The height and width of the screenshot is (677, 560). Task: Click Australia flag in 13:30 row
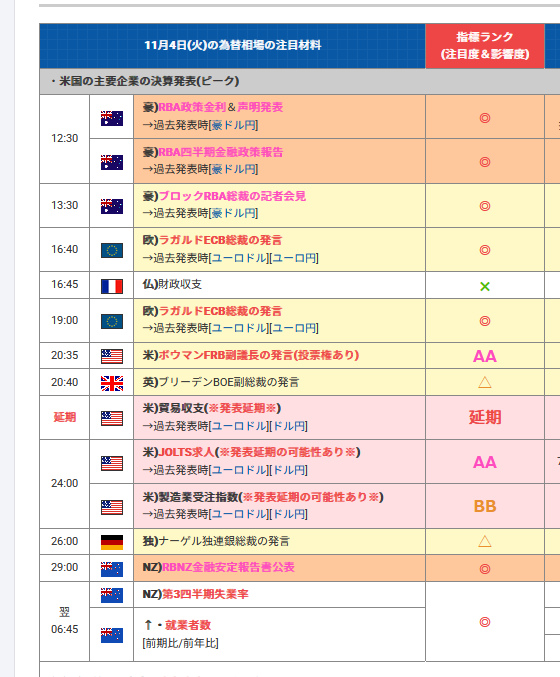pyautogui.click(x=112, y=206)
